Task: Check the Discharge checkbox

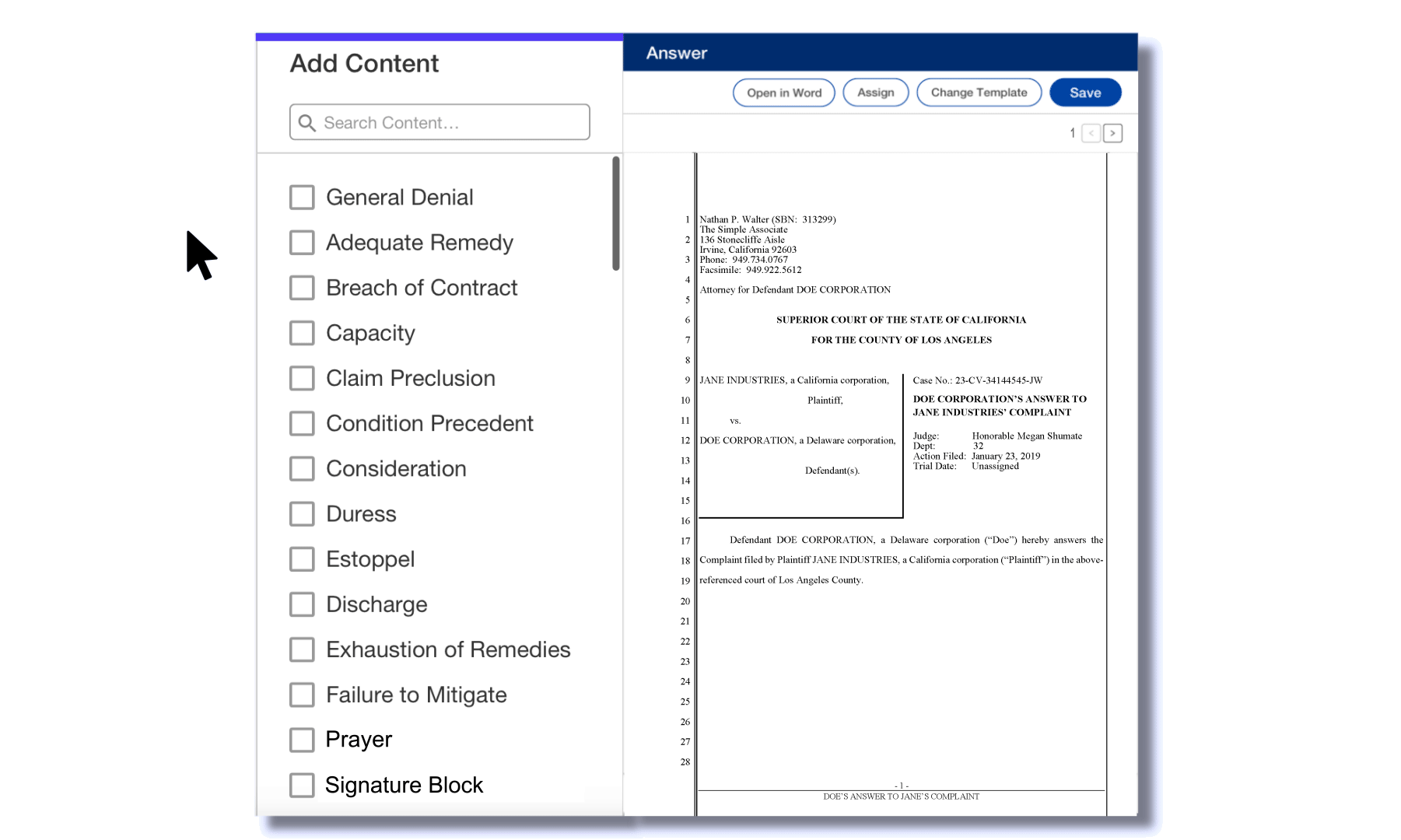Action: coord(302,604)
